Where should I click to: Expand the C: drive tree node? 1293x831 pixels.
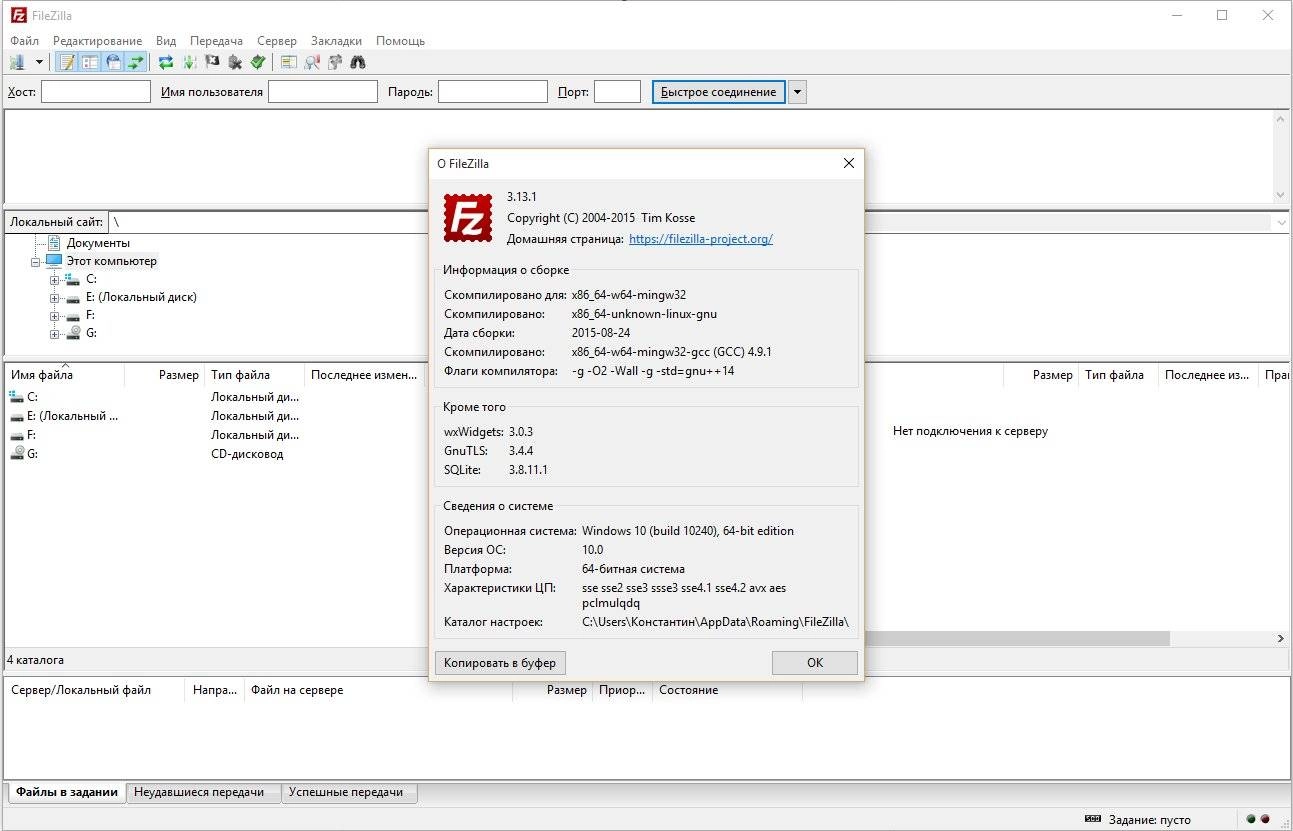pyautogui.click(x=55, y=280)
